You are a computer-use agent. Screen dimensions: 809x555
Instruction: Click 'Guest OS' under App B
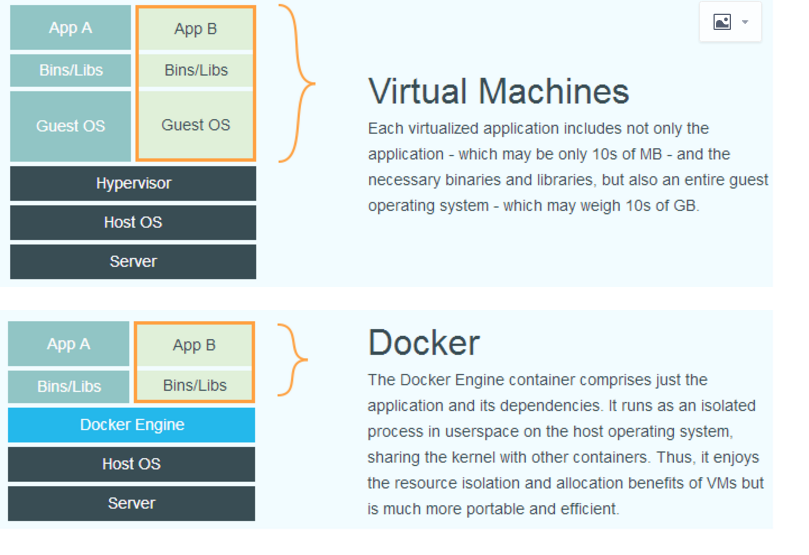[196, 125]
